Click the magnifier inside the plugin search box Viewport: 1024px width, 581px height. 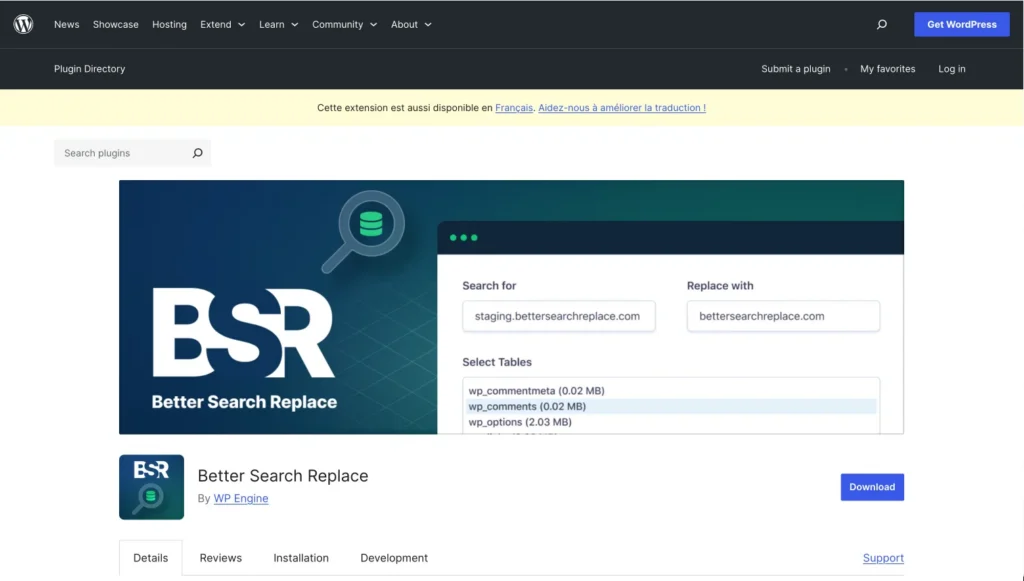[x=197, y=152]
